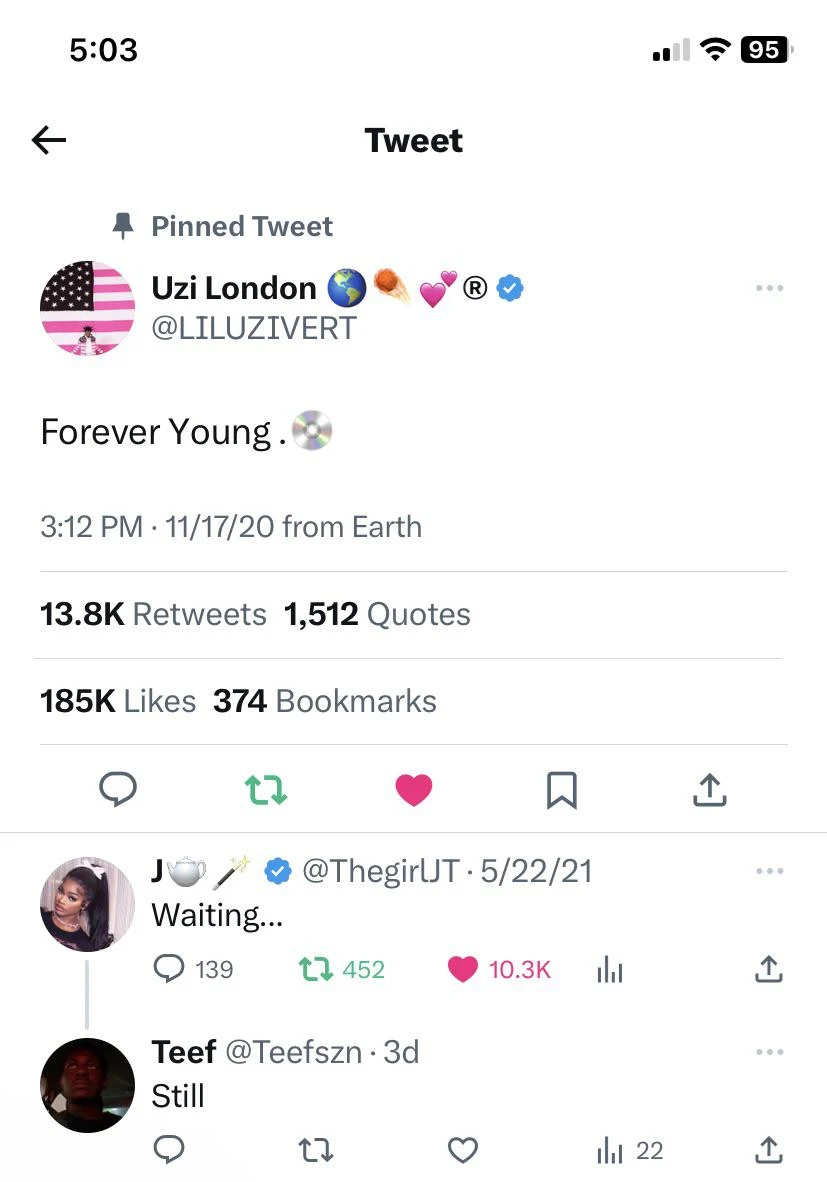Like Teef's reply with the heart icon
This screenshot has height=1182, width=827.
pos(464,1150)
